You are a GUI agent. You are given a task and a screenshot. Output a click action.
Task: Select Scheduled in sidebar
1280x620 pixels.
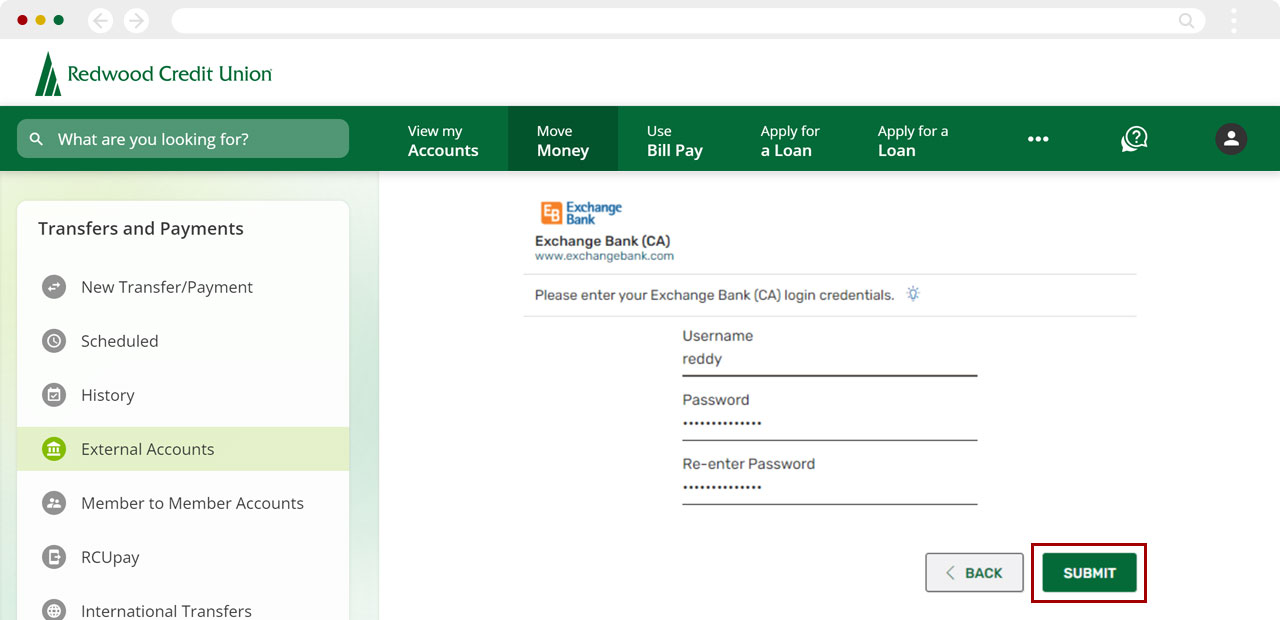183,341
